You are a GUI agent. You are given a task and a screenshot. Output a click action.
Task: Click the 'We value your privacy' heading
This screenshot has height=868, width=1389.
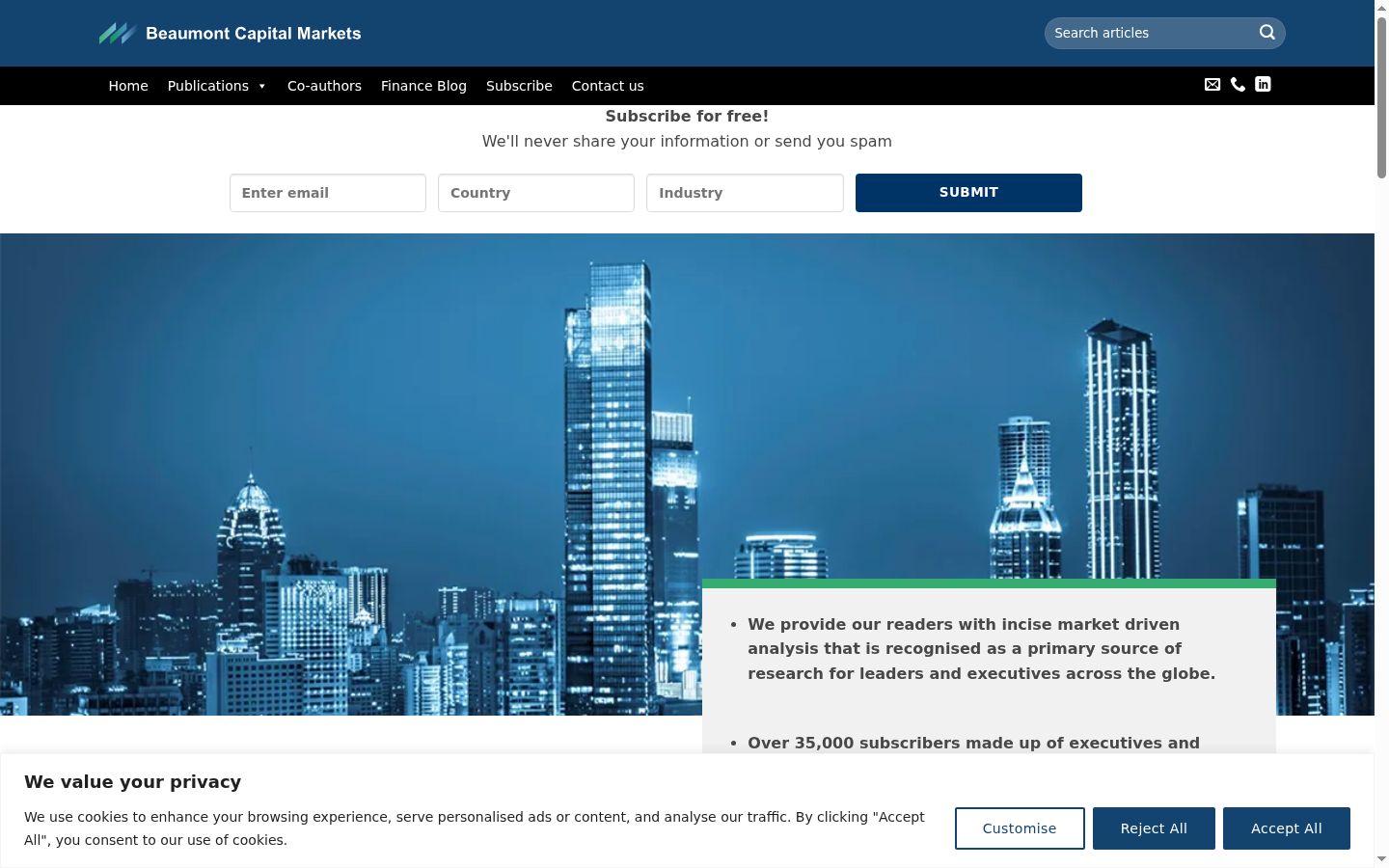[132, 782]
